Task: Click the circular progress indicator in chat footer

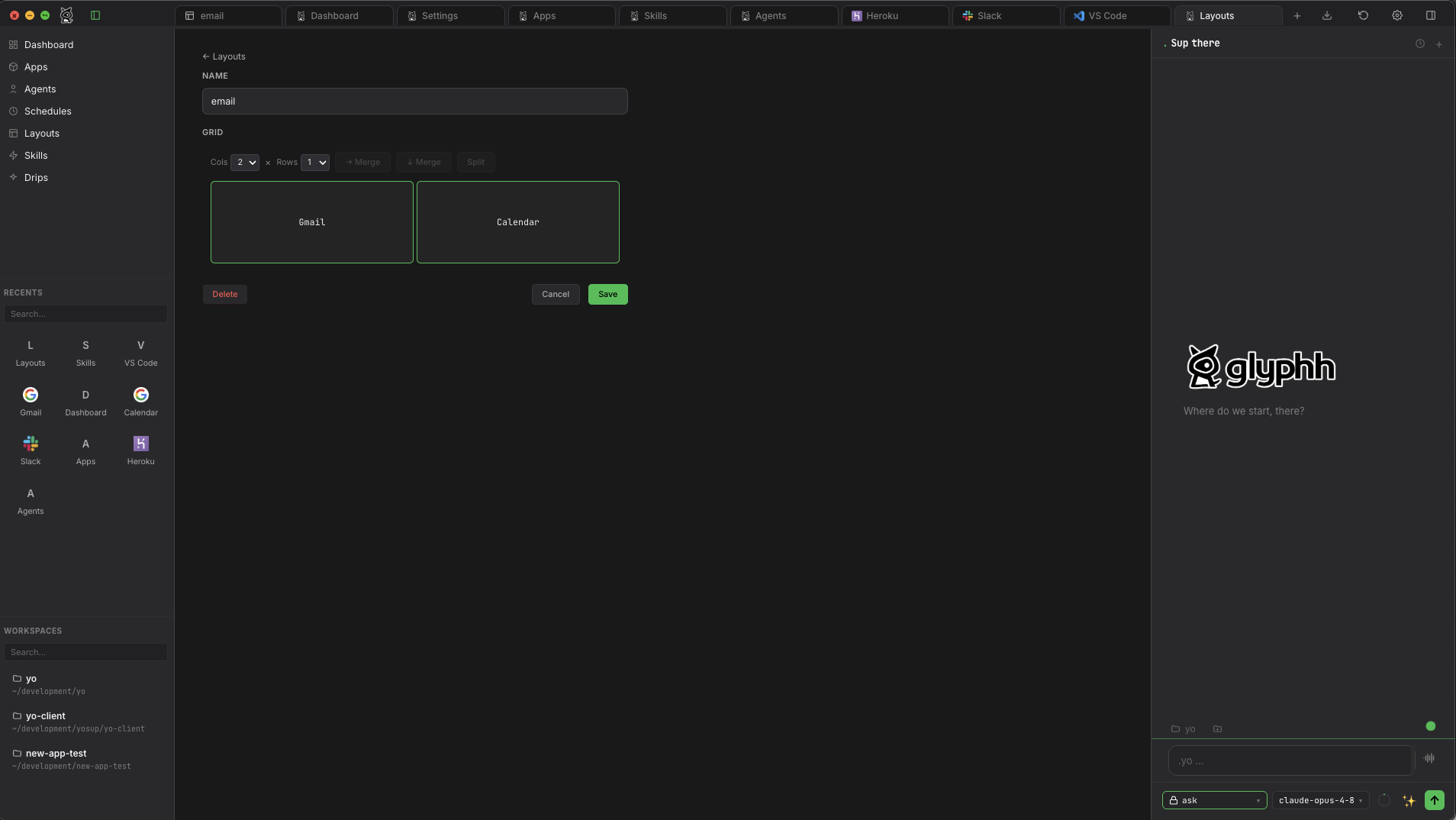Action: click(1384, 800)
